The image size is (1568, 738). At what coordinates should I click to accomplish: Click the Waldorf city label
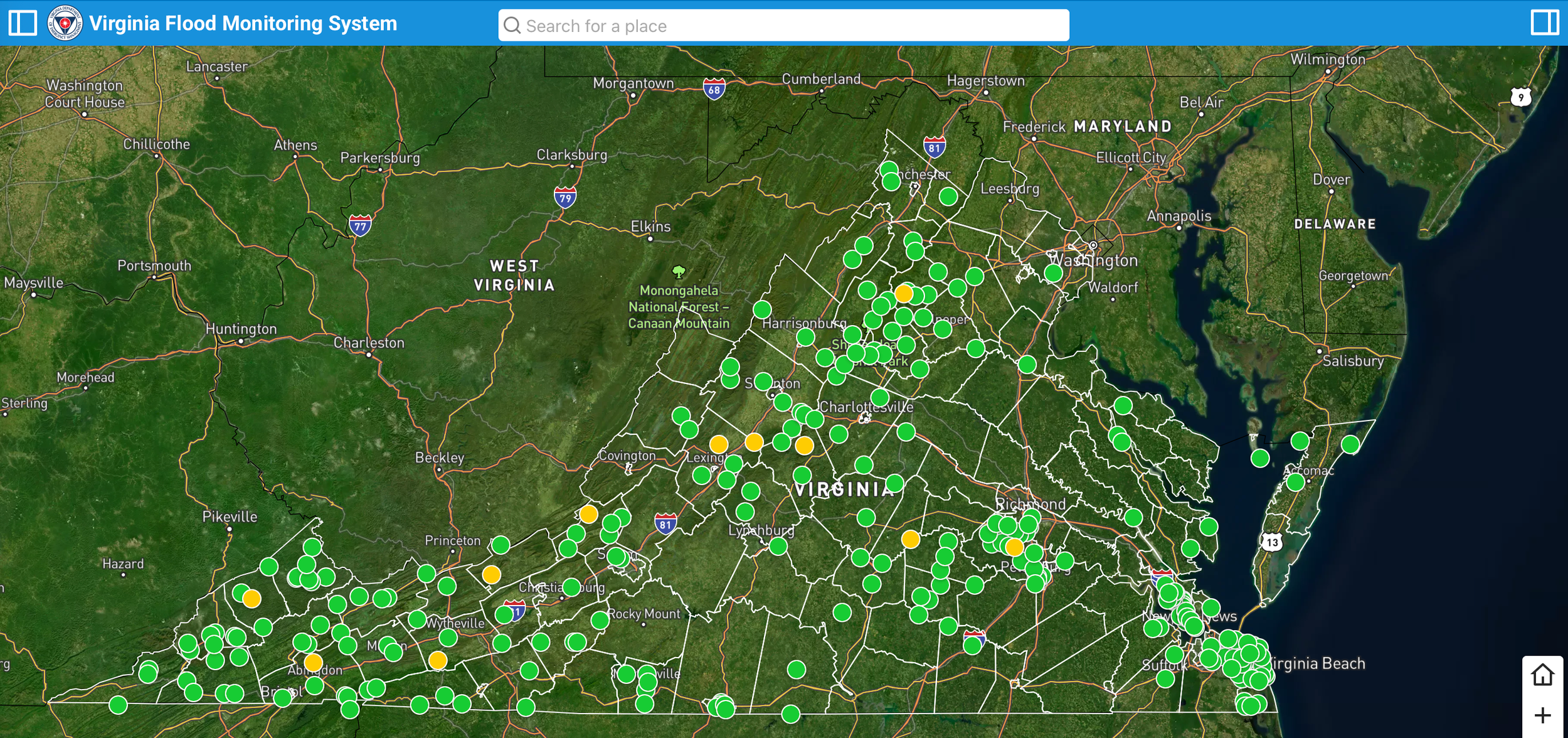pos(1113,287)
